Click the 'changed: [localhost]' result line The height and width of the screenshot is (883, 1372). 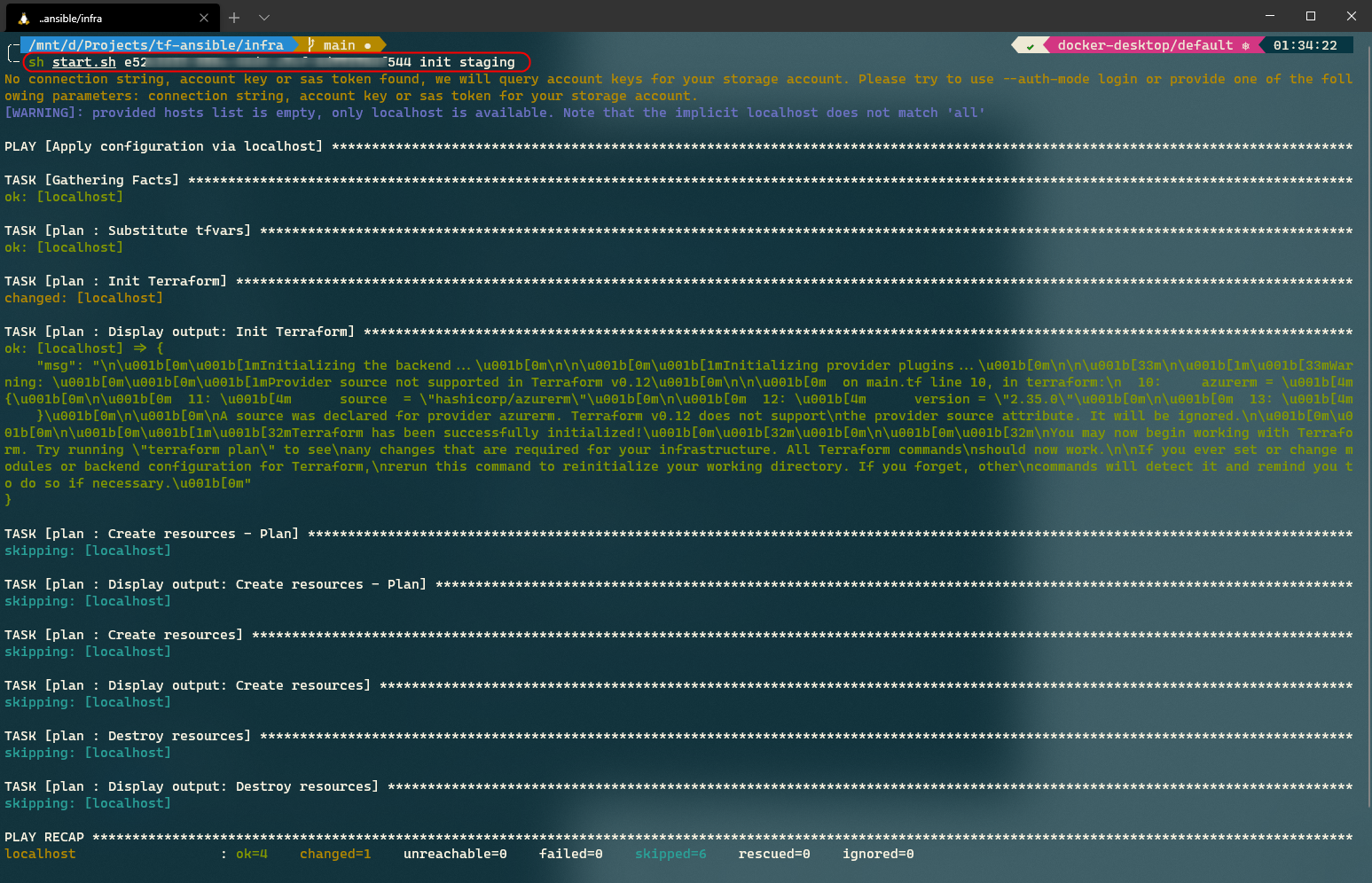tap(84, 298)
